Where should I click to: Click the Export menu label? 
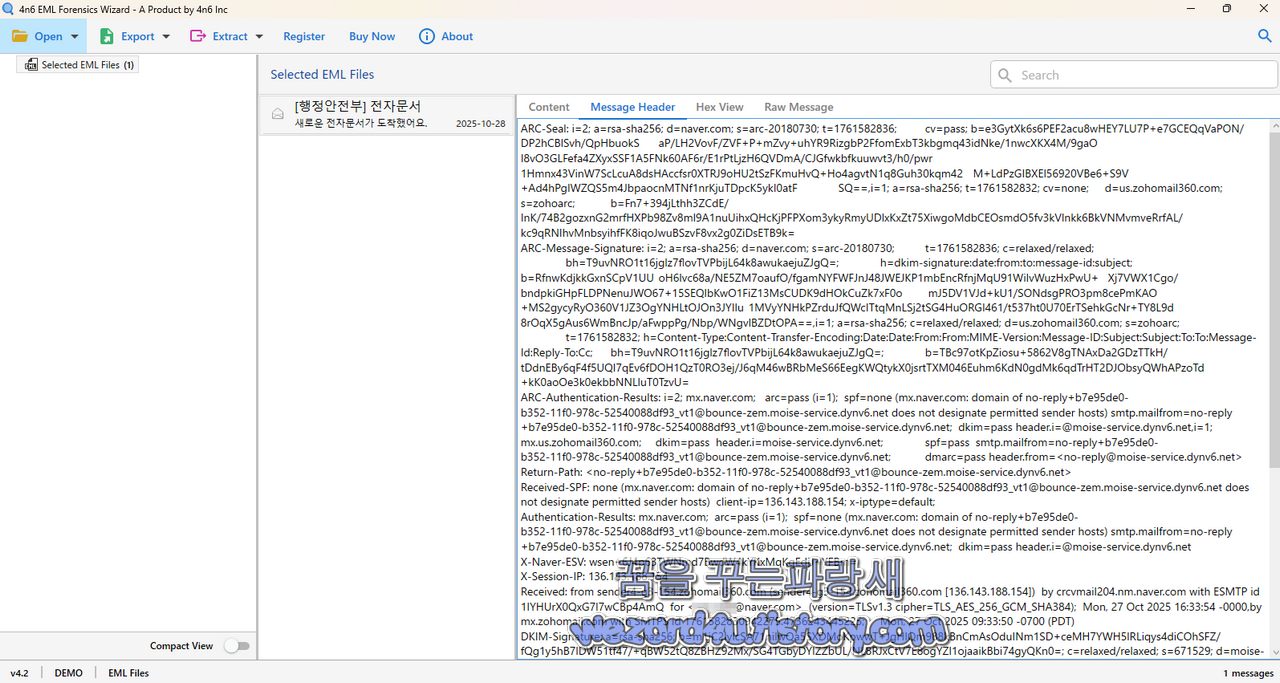[138, 36]
